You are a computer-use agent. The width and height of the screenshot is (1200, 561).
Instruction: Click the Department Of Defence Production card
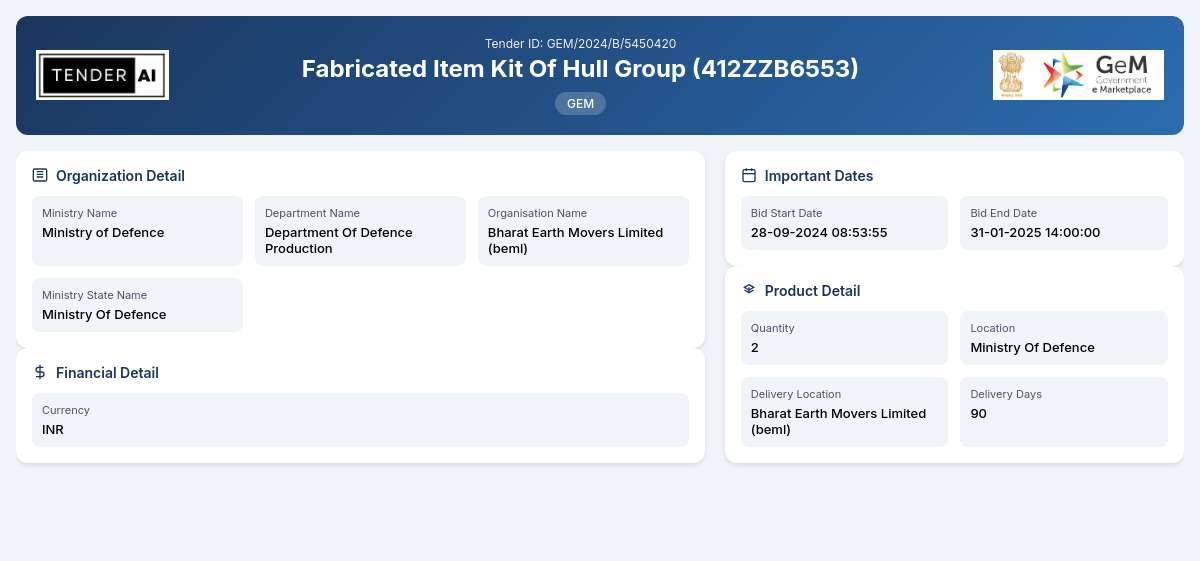360,231
